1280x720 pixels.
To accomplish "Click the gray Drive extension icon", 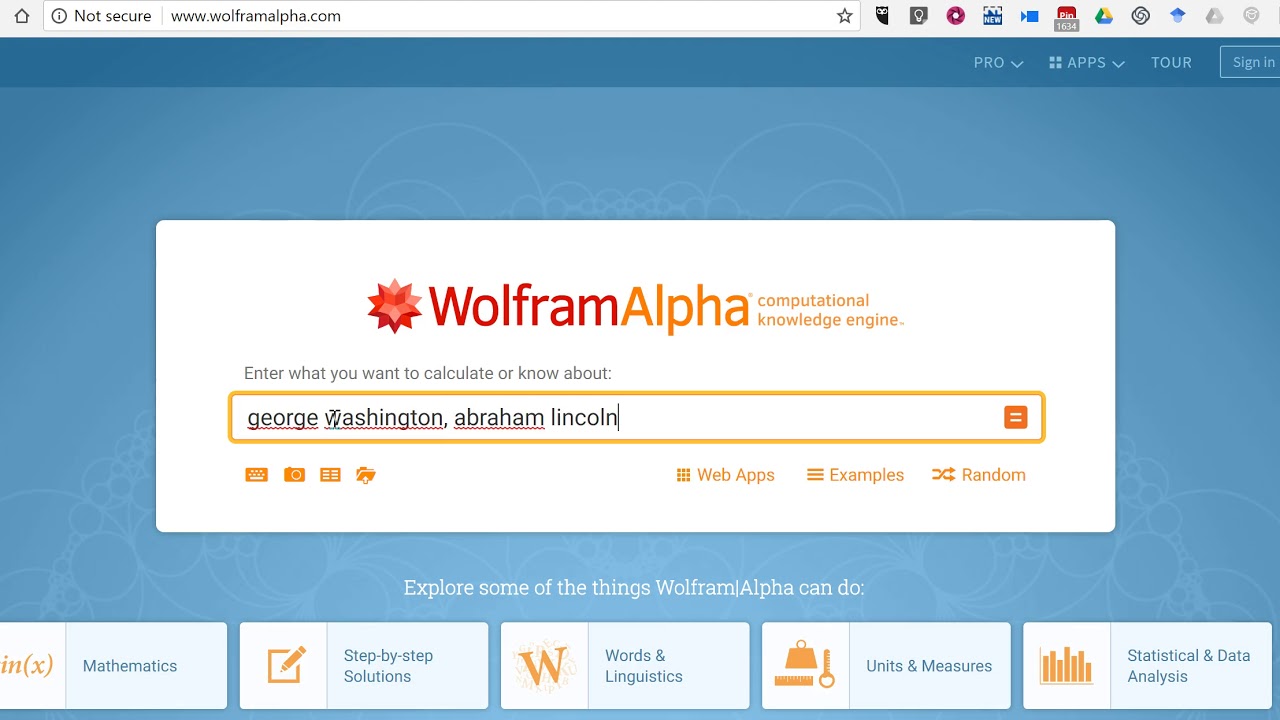I will coord(1214,16).
